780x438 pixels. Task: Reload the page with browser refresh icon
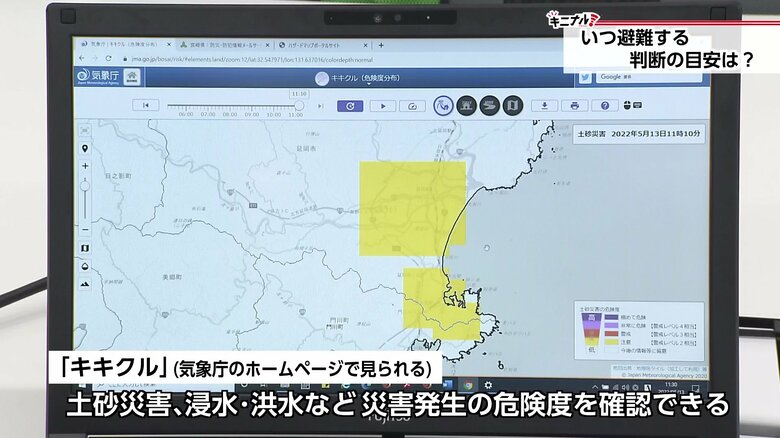[108, 59]
